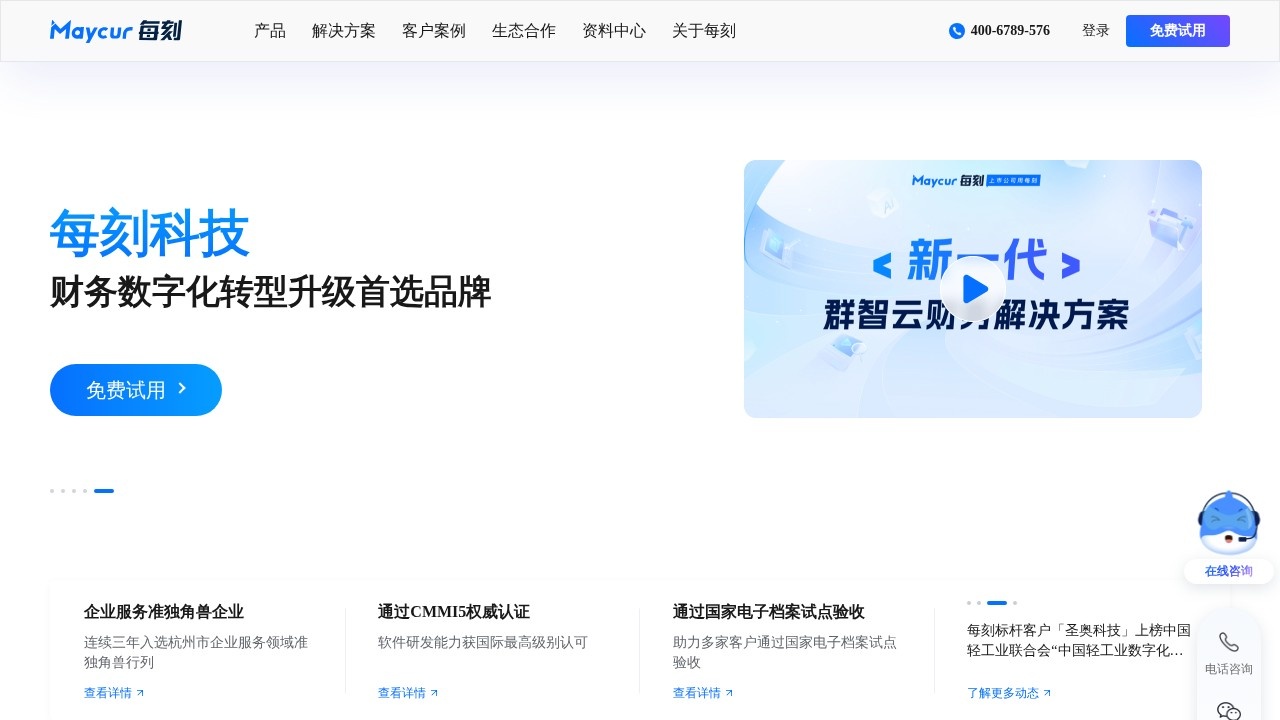
Task: Select the last news carousel dot
Action: [1015, 603]
